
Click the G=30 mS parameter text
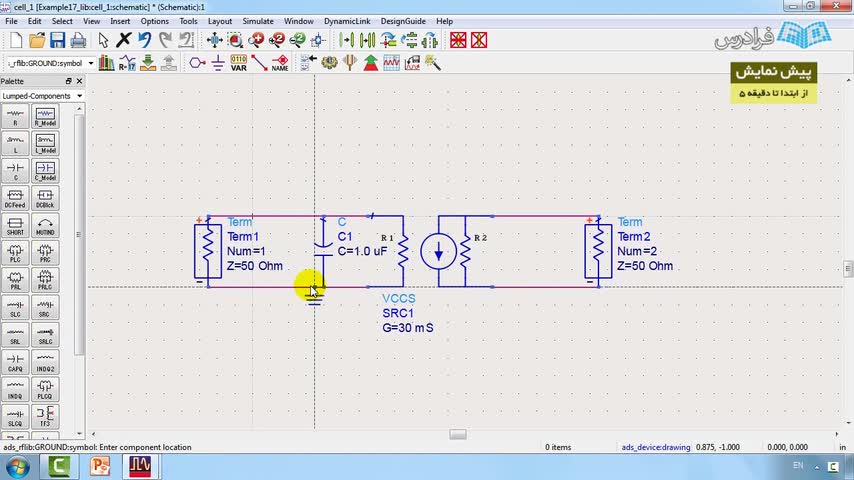407,328
